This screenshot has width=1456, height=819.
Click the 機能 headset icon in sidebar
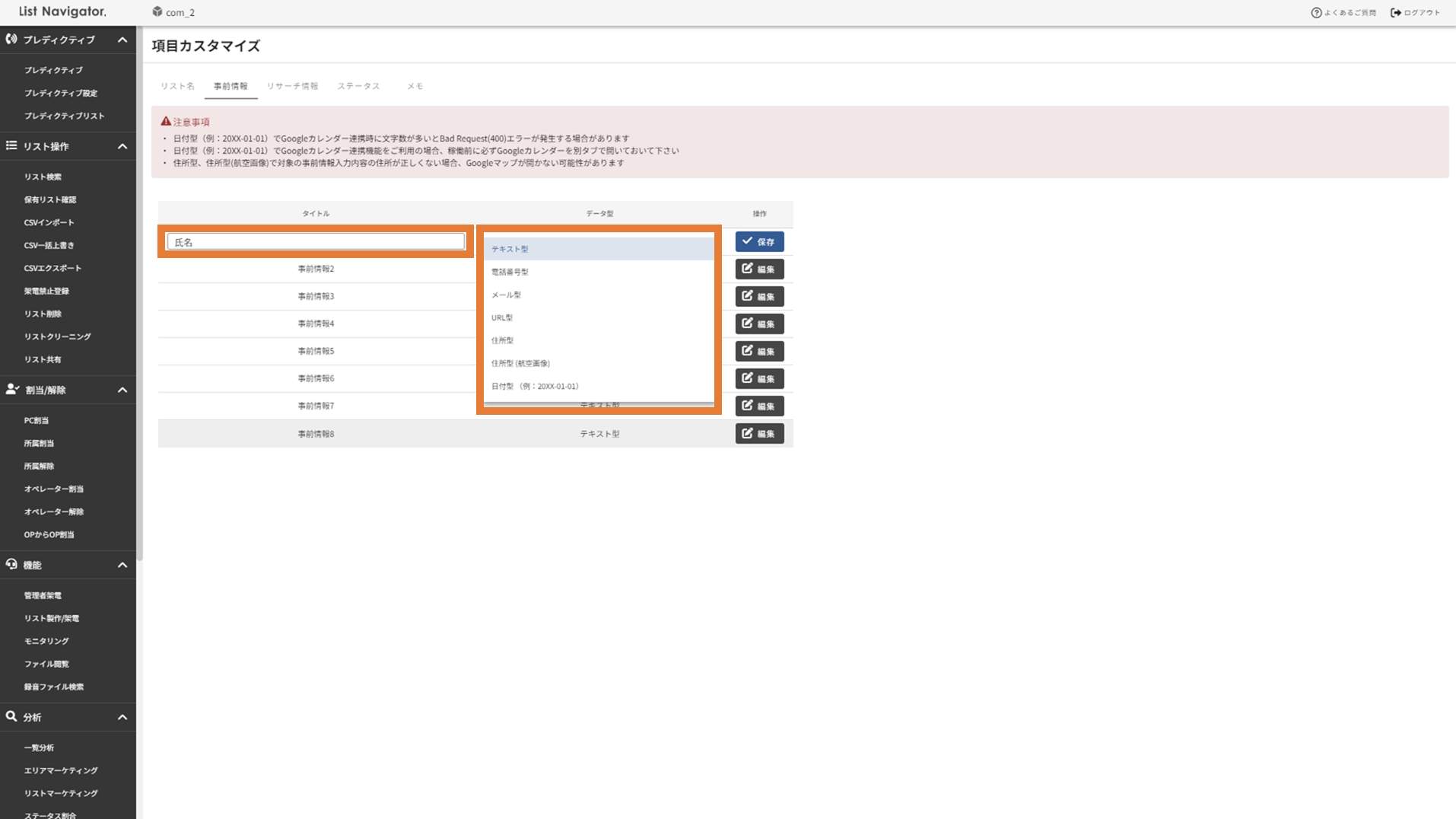click(x=11, y=564)
